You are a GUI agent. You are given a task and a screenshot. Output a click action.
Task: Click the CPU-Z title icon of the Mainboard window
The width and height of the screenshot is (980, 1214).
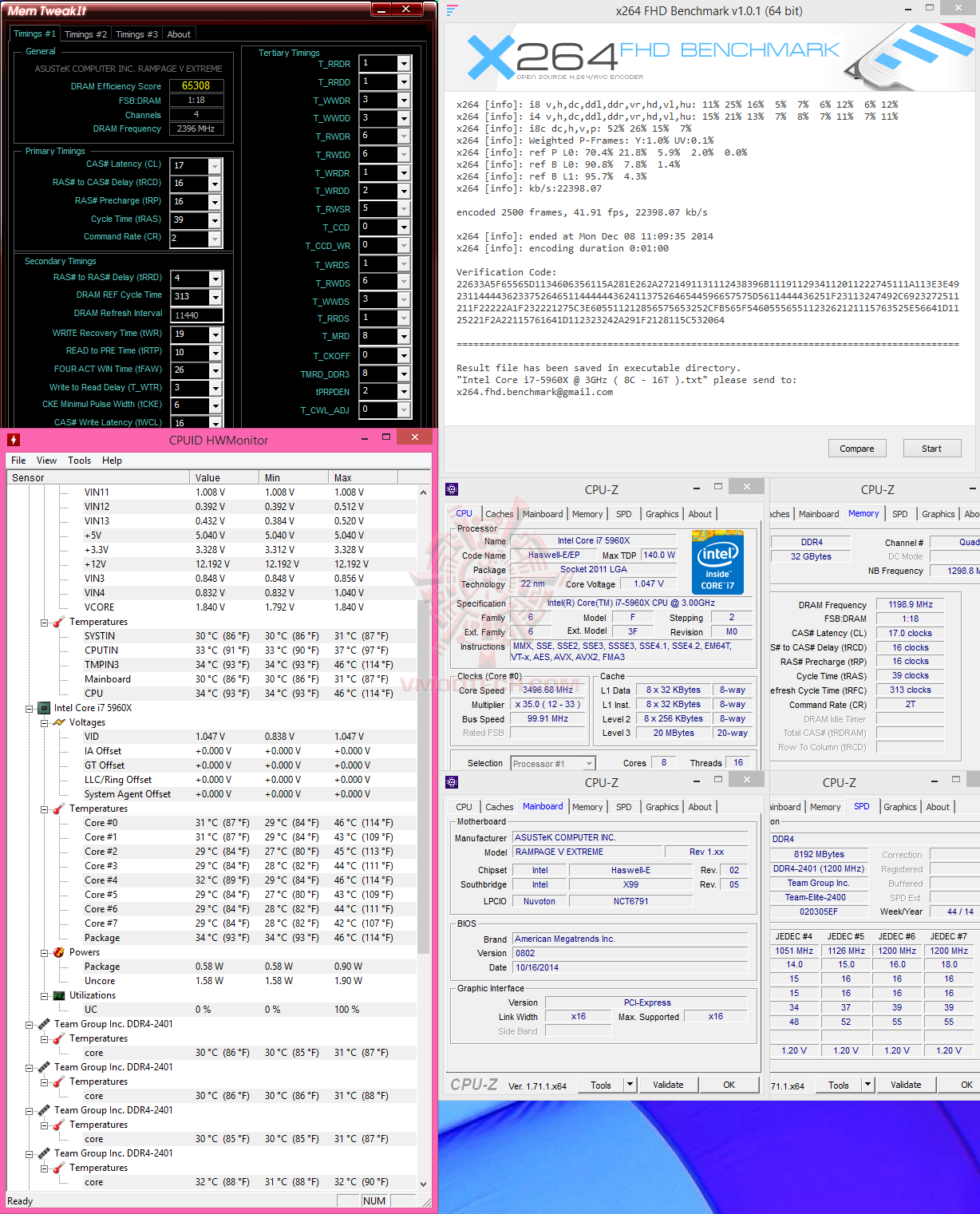point(452,782)
